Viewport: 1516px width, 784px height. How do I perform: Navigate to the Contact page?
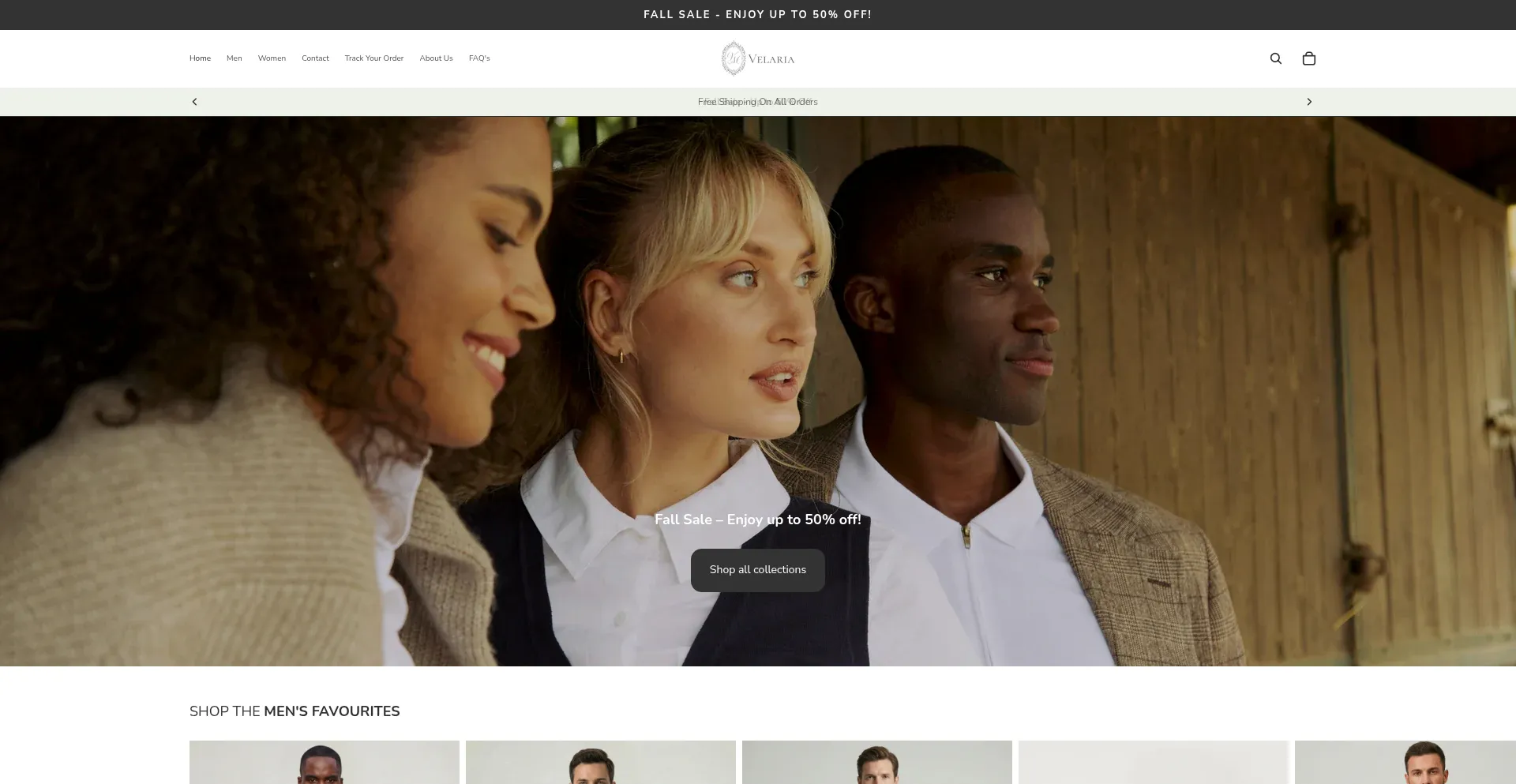[x=315, y=58]
